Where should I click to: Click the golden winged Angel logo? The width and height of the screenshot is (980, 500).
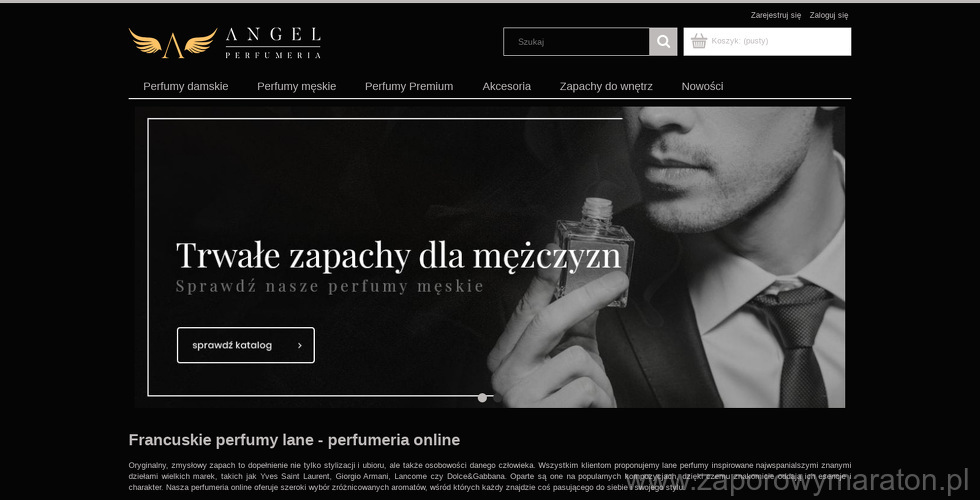click(173, 43)
